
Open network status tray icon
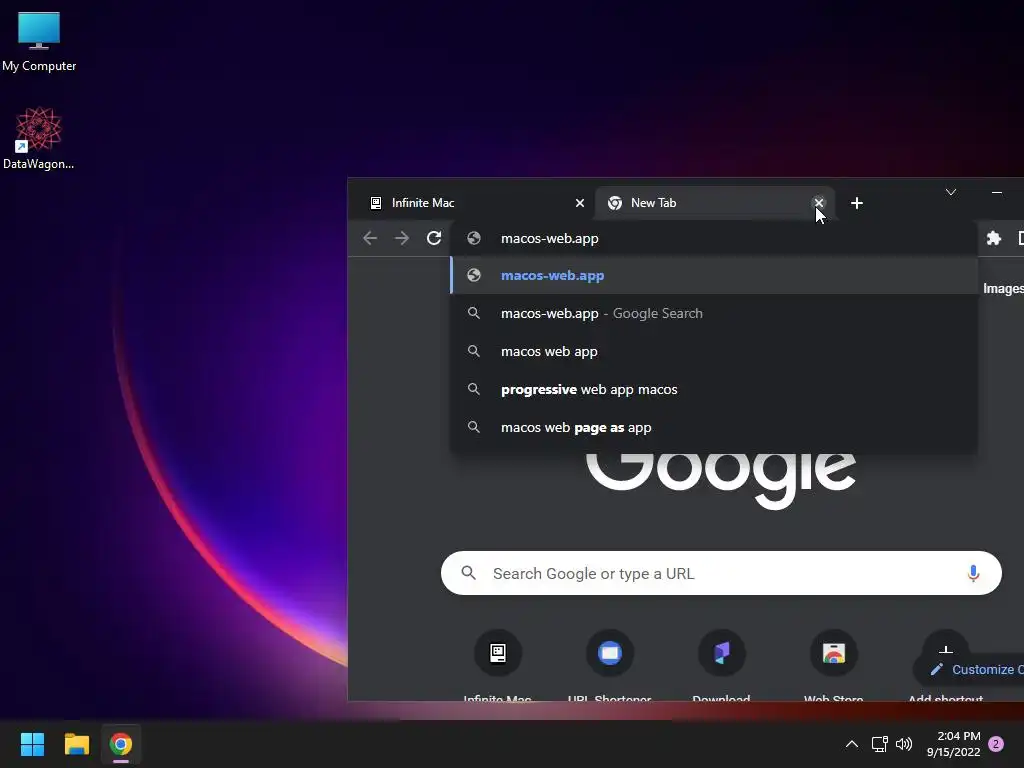click(880, 744)
